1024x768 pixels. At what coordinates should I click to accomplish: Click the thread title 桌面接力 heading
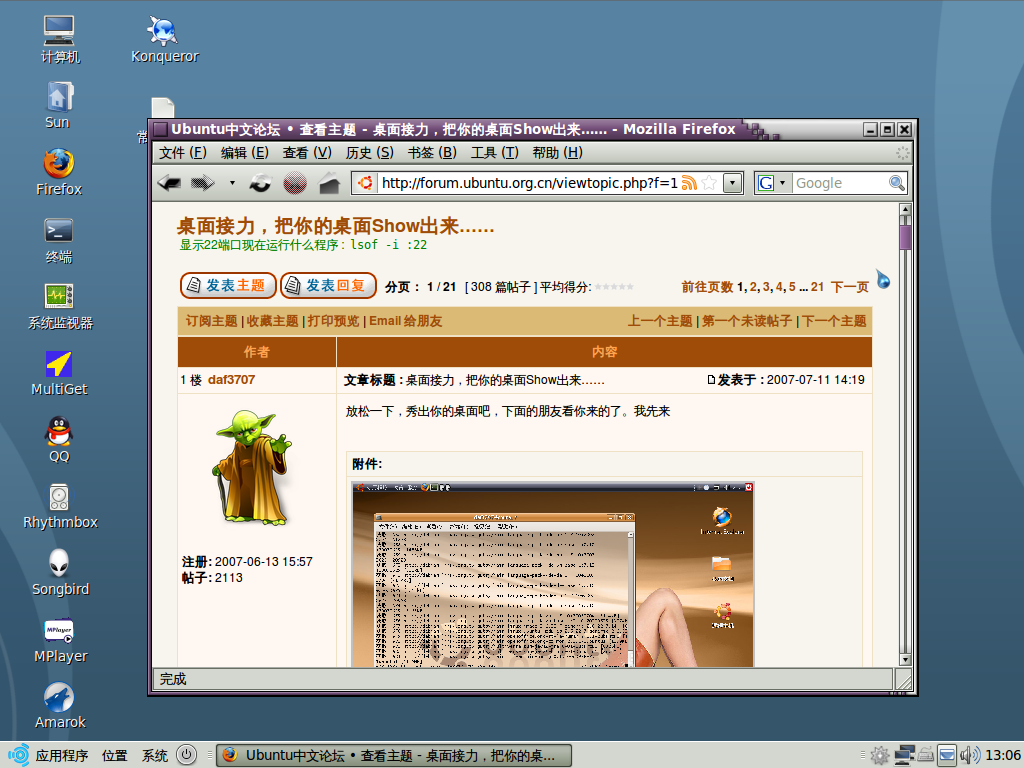tap(336, 226)
